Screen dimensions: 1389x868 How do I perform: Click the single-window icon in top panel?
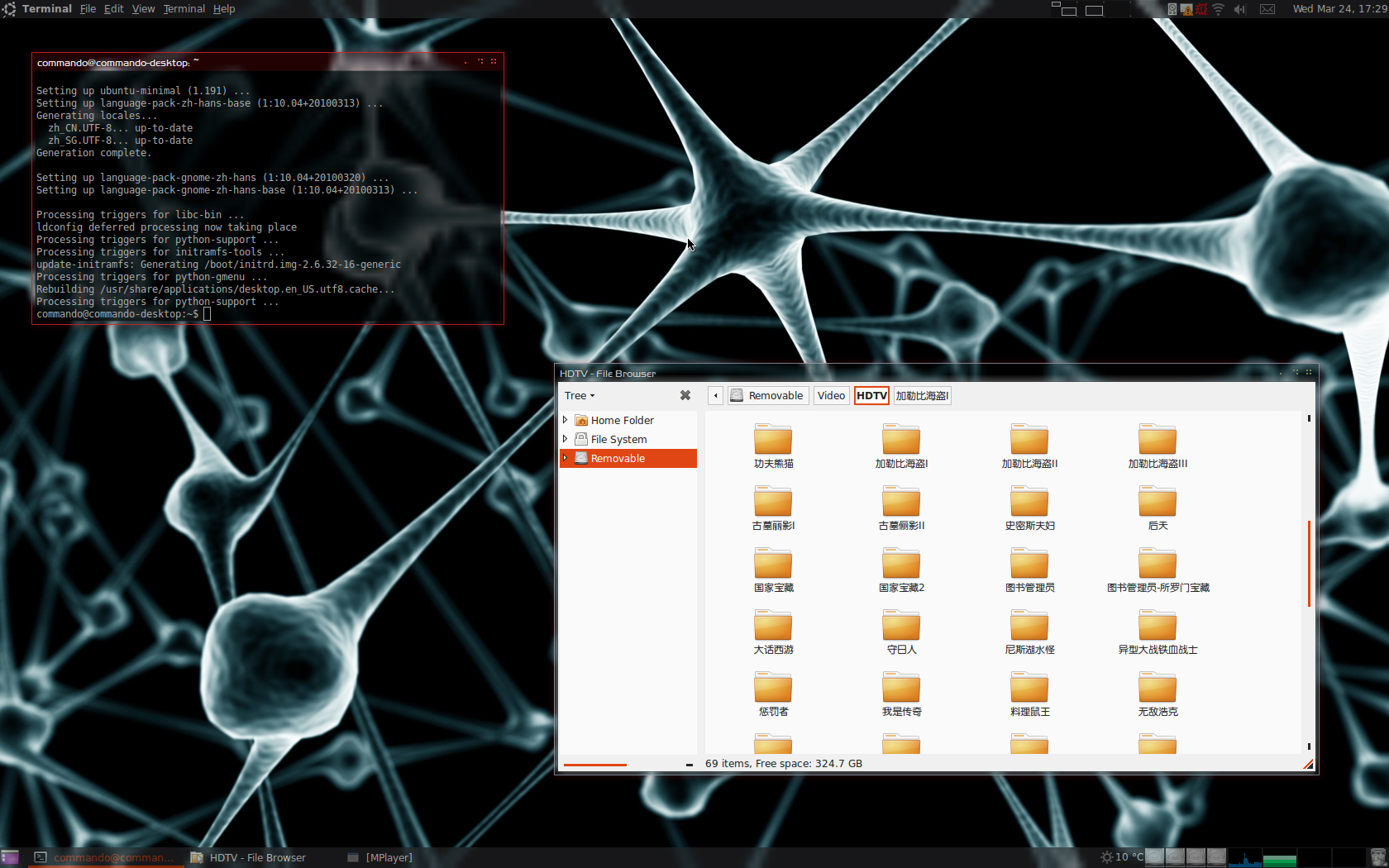[x=1094, y=10]
